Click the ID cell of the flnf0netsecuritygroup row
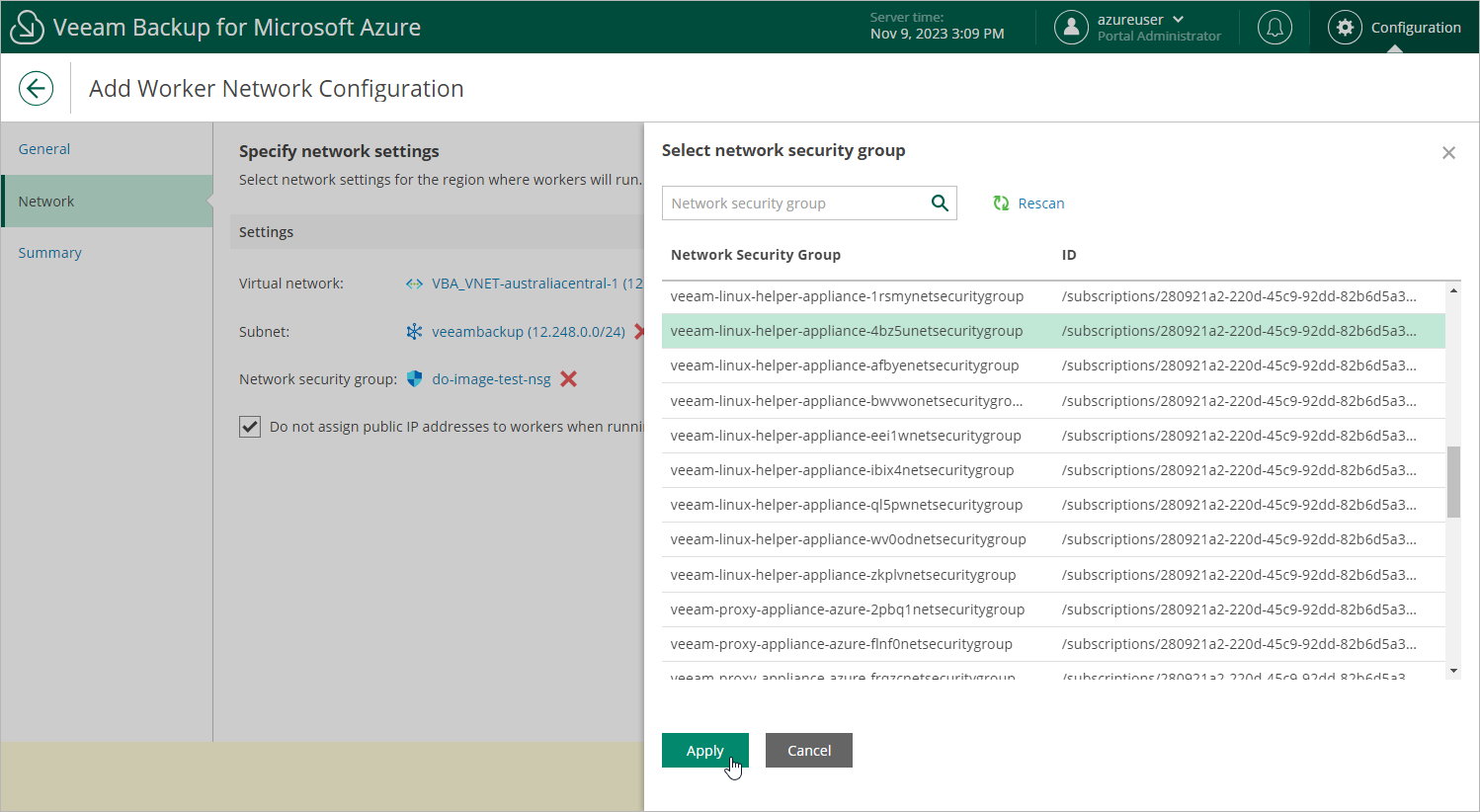Image resolution: width=1480 pixels, height=812 pixels. [x=1239, y=644]
